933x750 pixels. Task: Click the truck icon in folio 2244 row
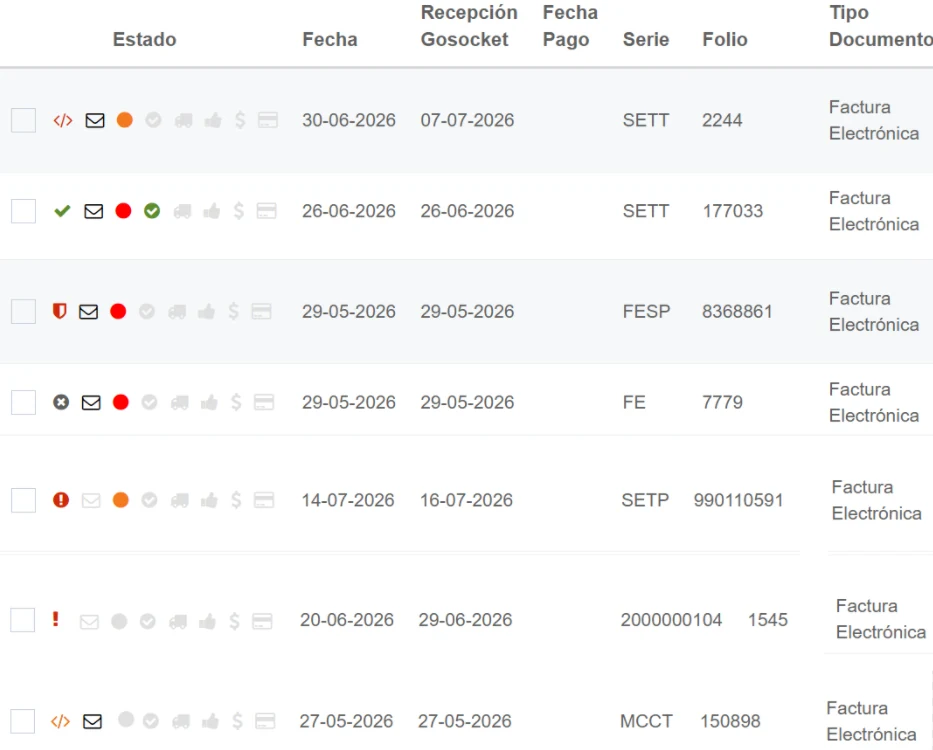point(183,121)
